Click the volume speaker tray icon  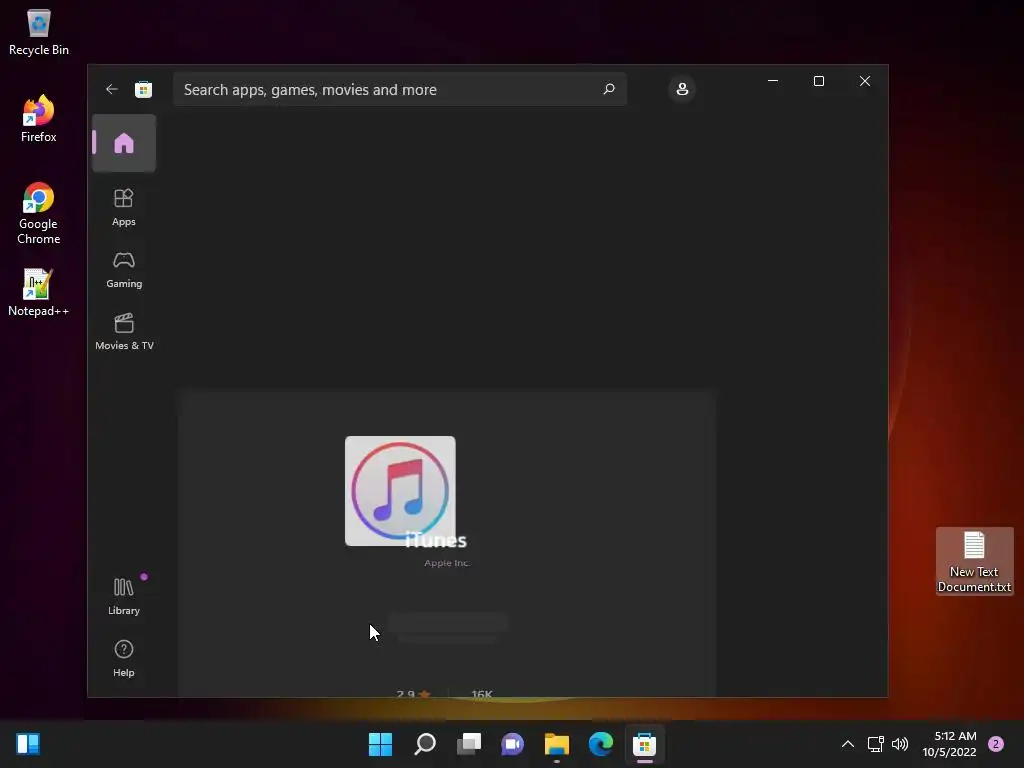(x=900, y=744)
